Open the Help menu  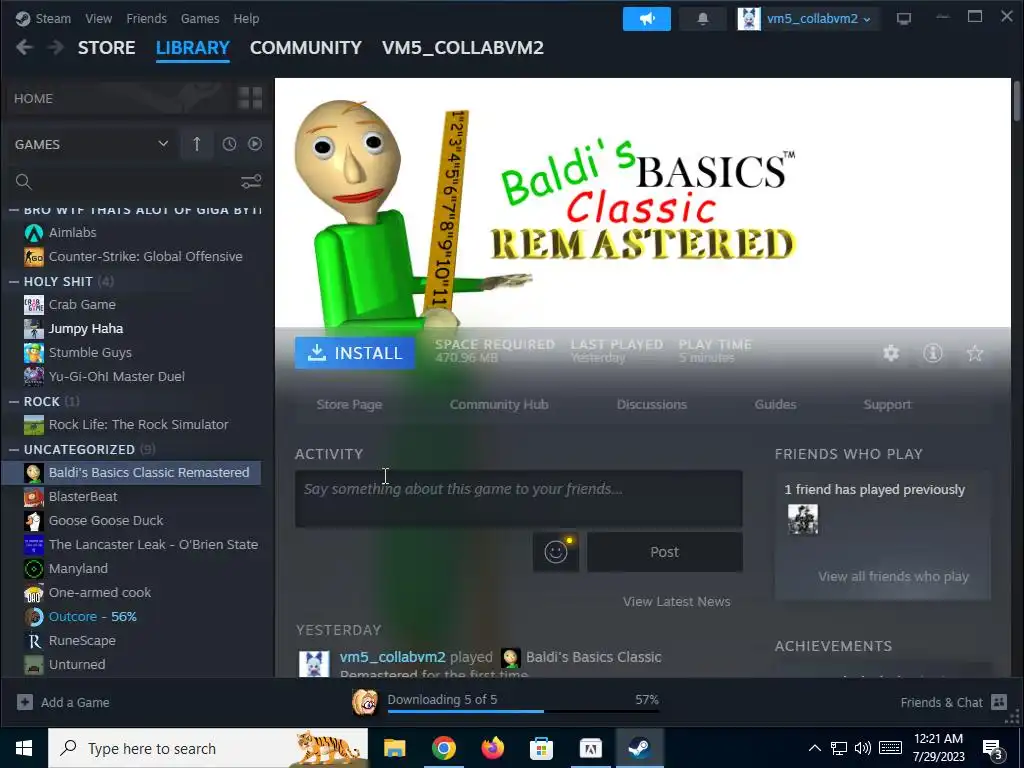point(246,19)
